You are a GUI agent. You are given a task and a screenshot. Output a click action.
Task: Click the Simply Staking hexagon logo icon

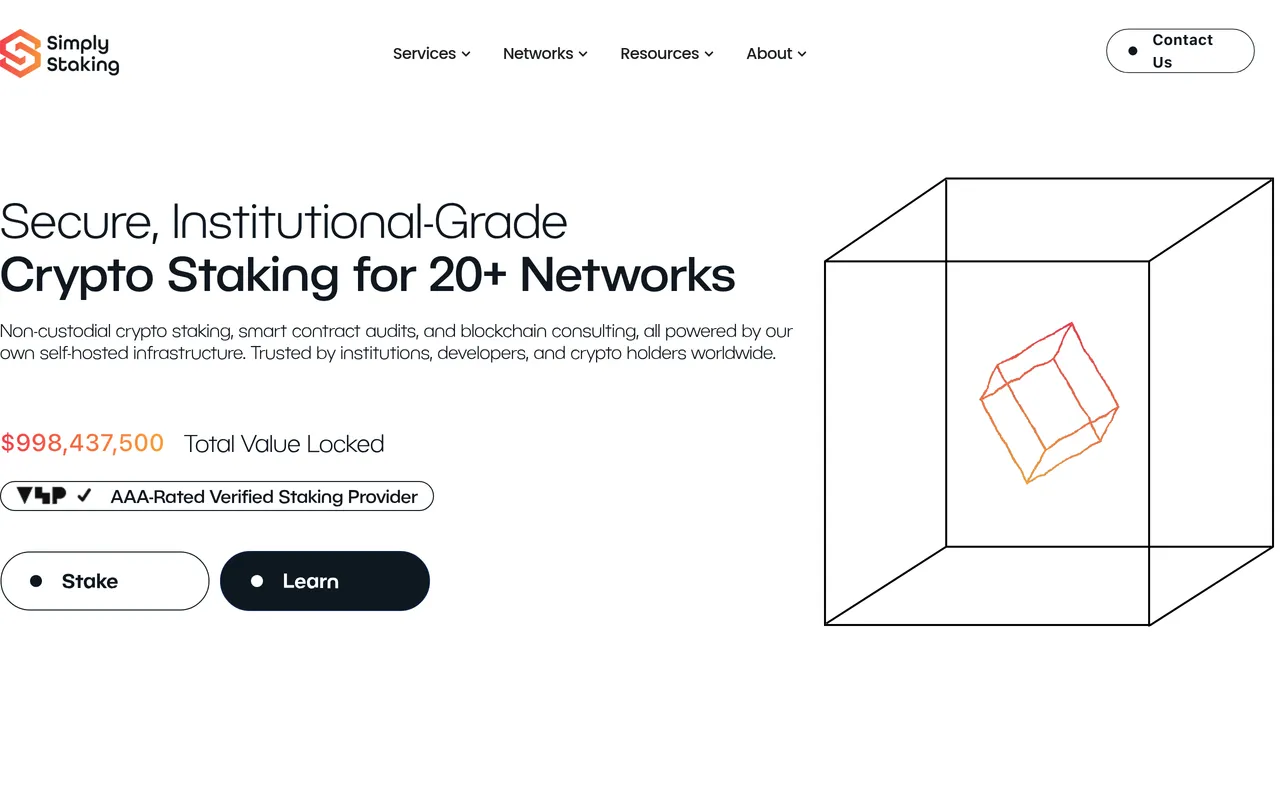pyautogui.click(x=20, y=53)
